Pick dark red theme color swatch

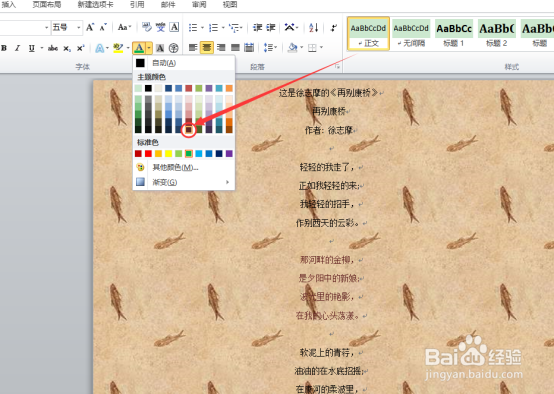189,130
